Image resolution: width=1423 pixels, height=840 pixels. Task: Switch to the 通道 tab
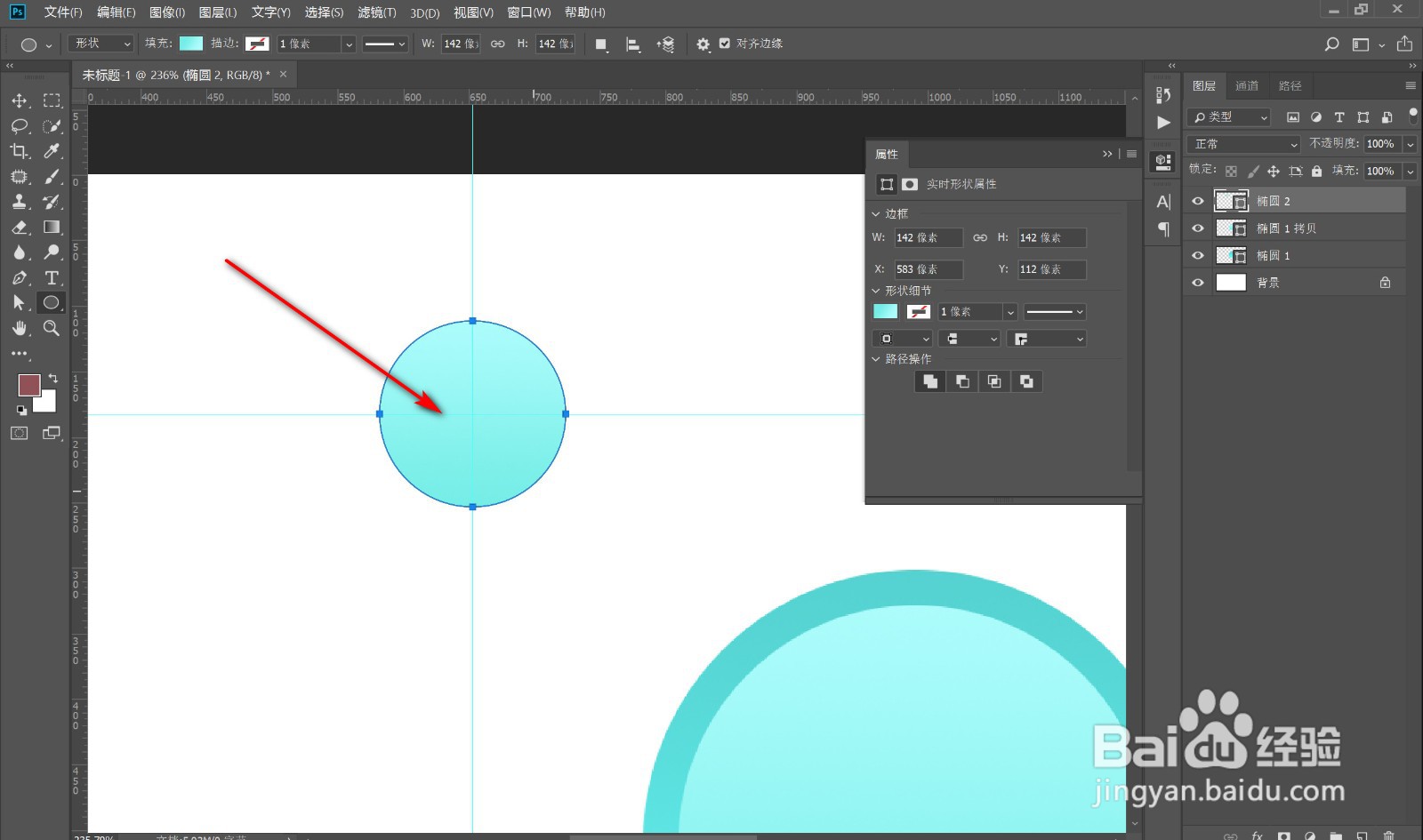(x=1247, y=86)
